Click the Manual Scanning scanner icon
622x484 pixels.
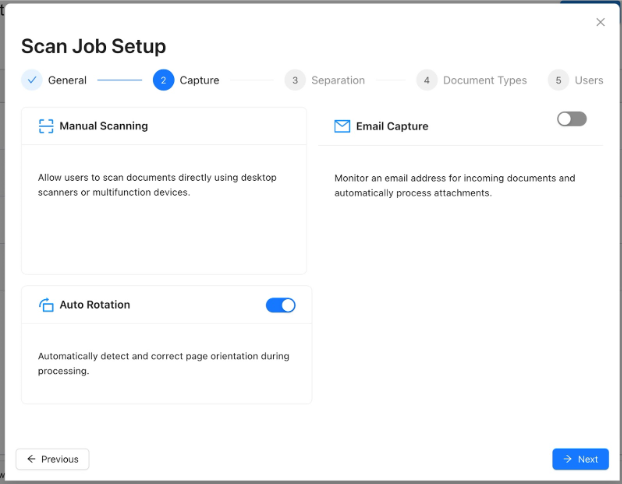[46, 126]
